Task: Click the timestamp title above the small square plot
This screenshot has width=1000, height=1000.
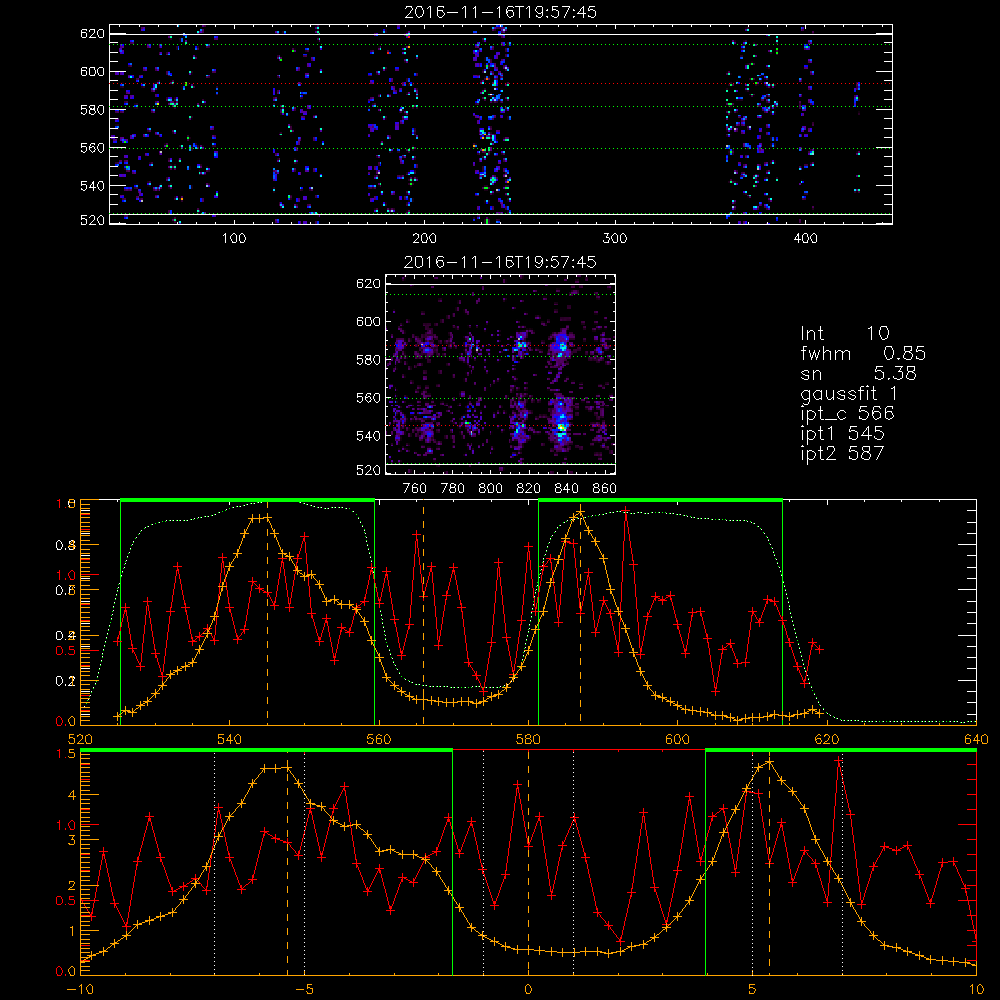Action: point(501,262)
